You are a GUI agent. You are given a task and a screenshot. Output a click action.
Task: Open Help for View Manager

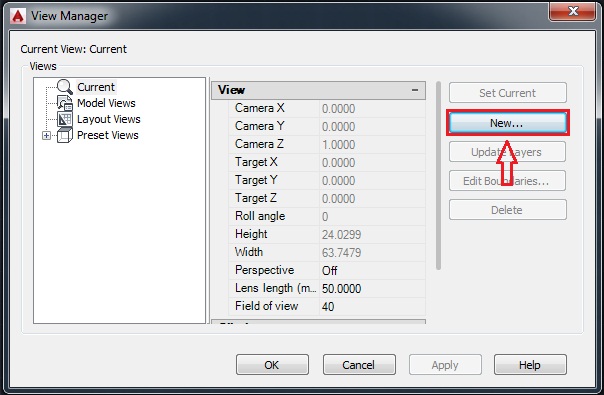(x=530, y=365)
